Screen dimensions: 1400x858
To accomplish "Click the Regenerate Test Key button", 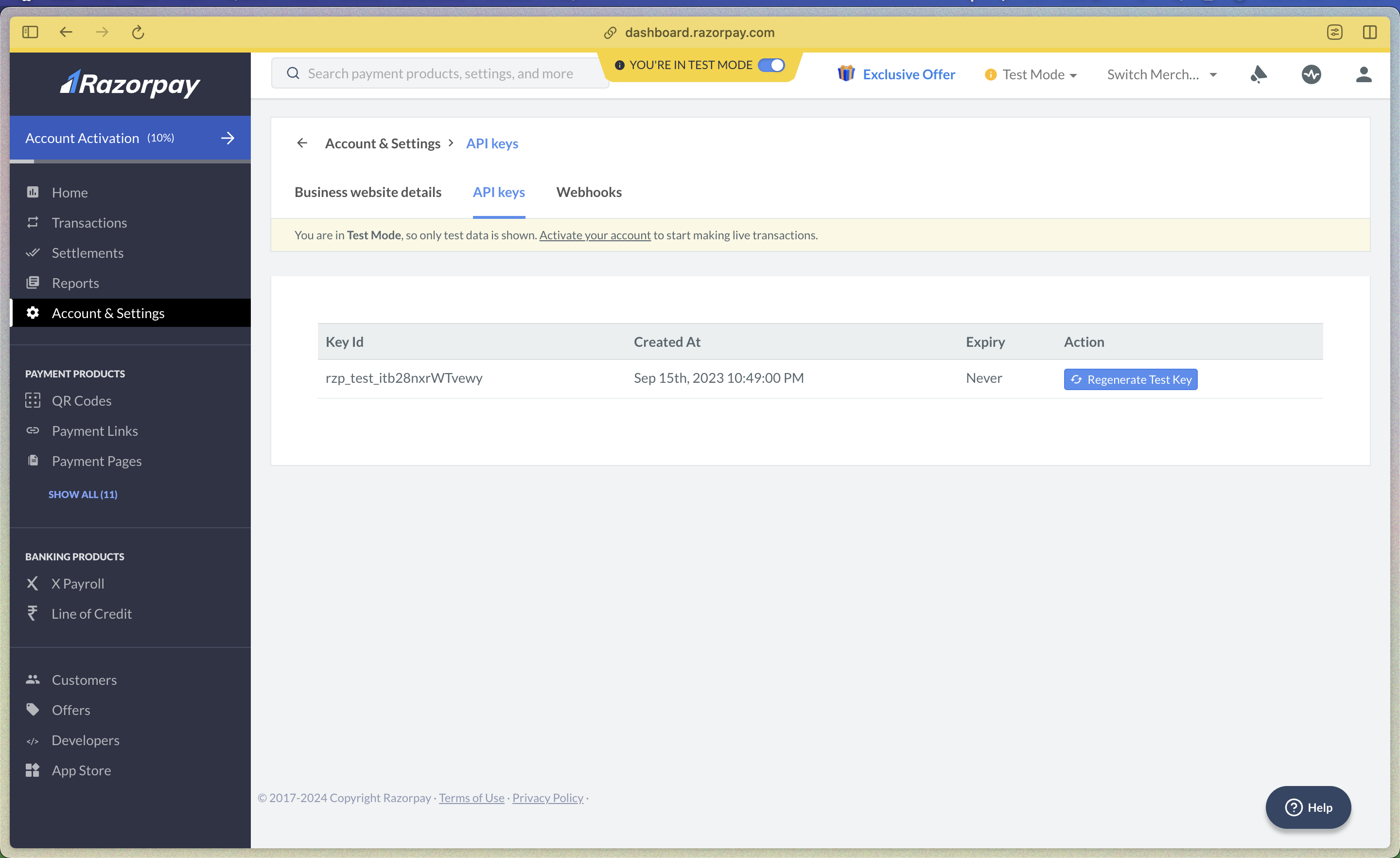I will (x=1130, y=379).
